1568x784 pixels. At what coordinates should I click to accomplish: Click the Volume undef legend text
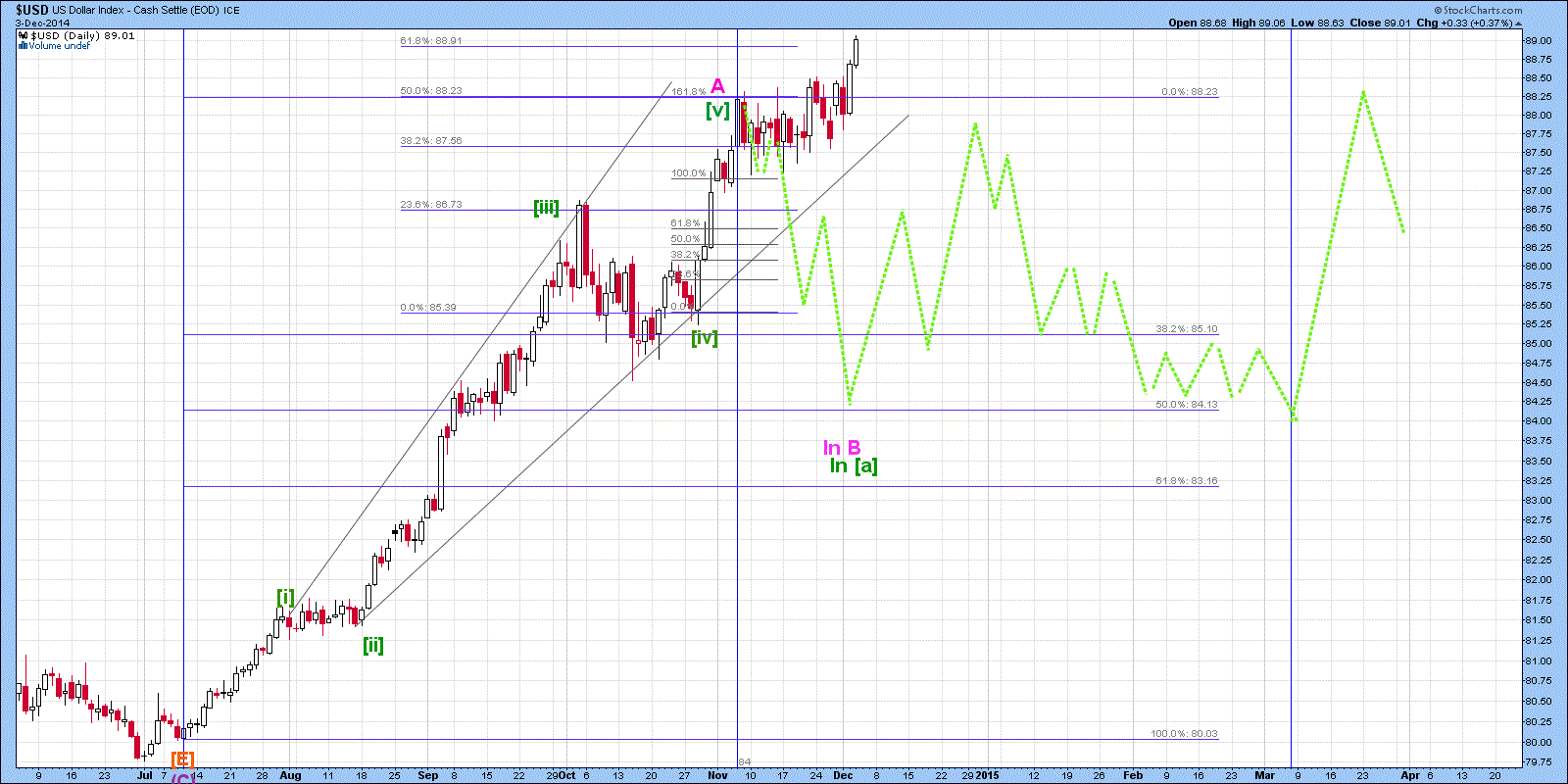pos(59,45)
